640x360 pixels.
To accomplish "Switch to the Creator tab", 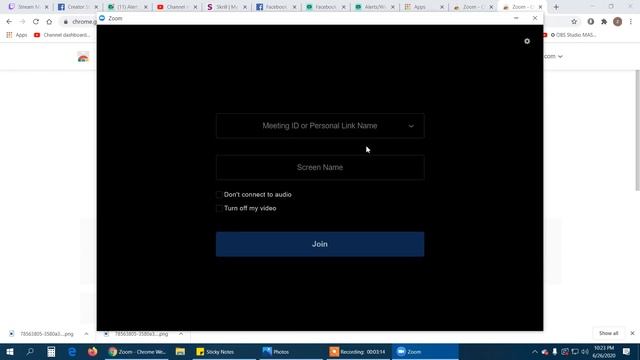I will [x=78, y=7].
